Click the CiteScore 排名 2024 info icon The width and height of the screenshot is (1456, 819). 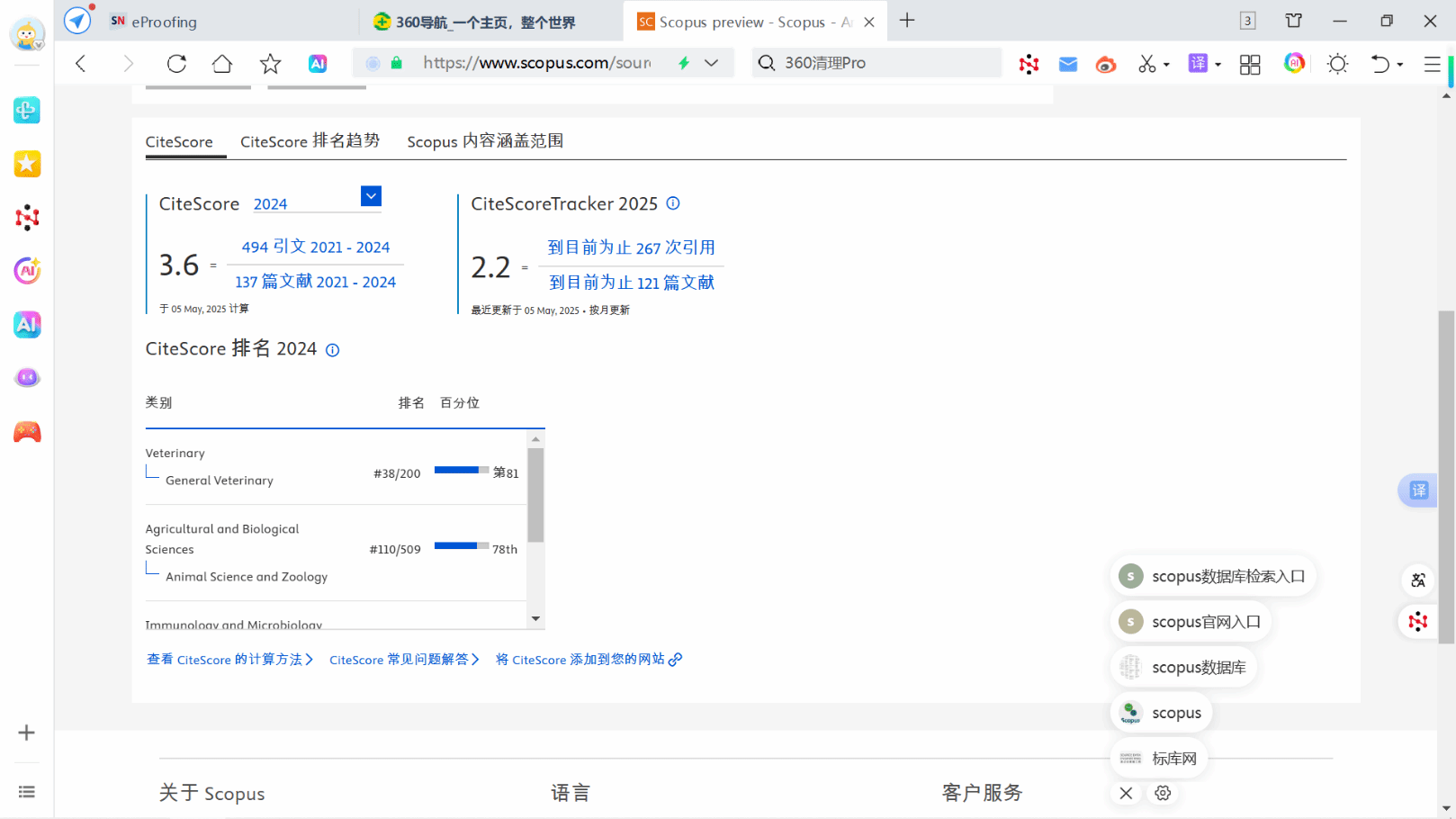coord(332,350)
